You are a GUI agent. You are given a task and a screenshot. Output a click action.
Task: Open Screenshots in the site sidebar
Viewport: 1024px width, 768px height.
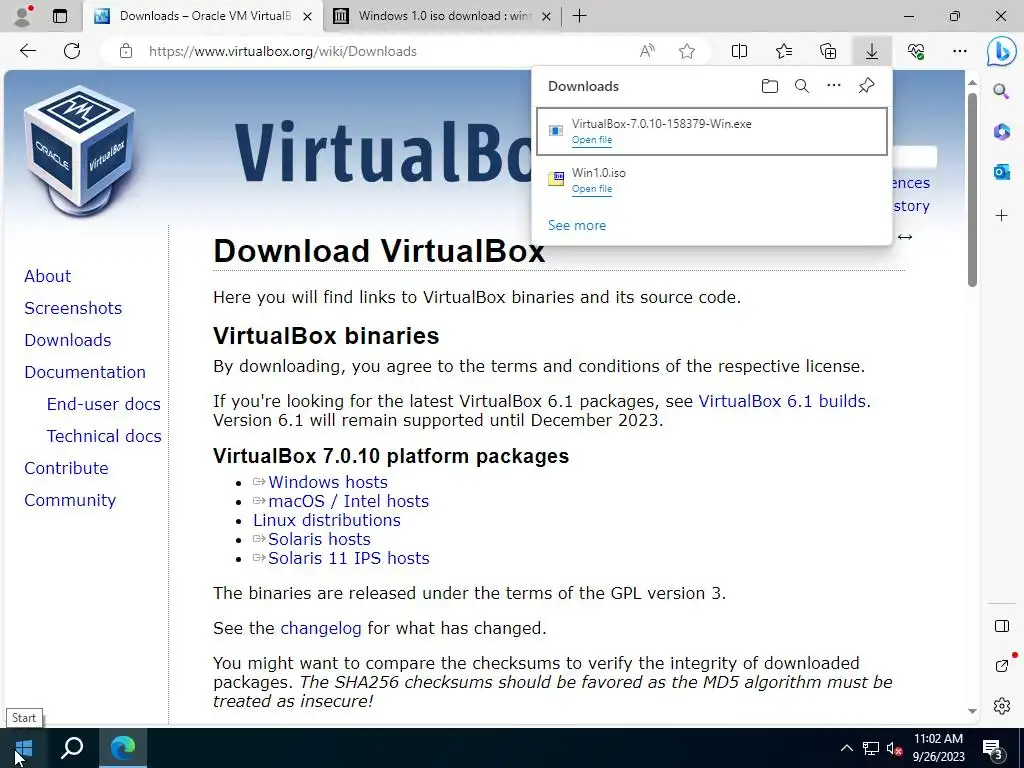[x=73, y=308]
